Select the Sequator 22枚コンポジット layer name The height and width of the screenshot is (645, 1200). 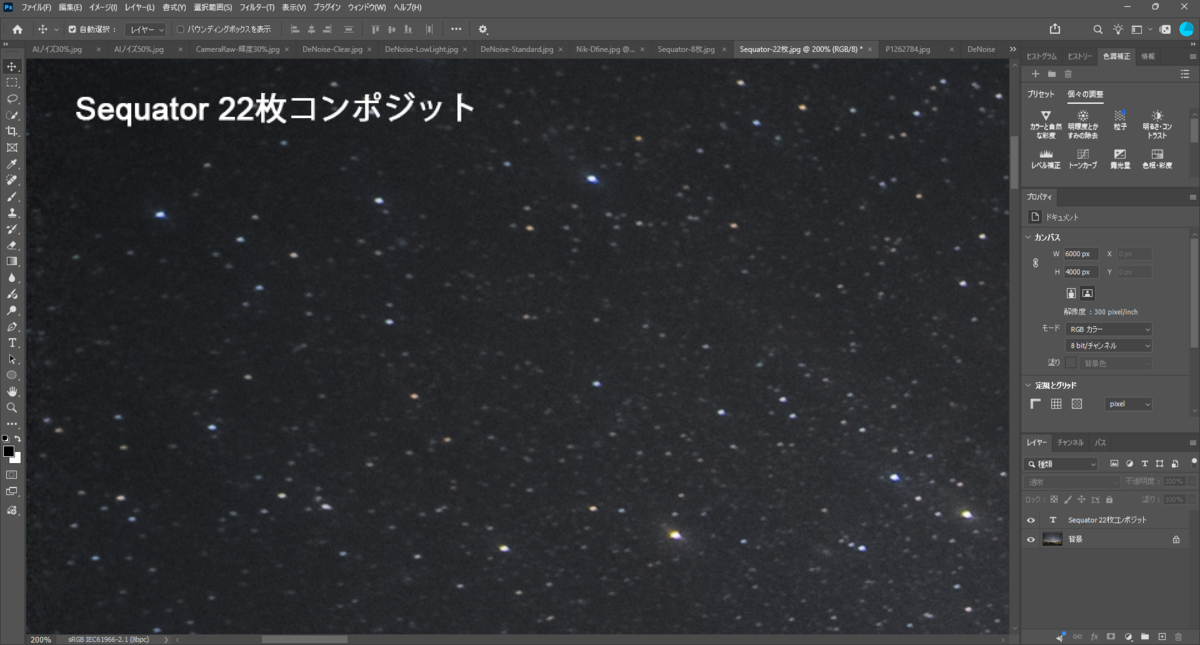pyautogui.click(x=1107, y=520)
